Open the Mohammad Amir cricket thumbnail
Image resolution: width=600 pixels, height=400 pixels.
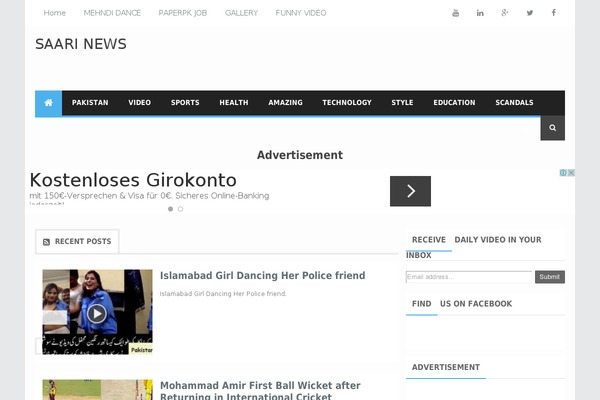pos(97,390)
